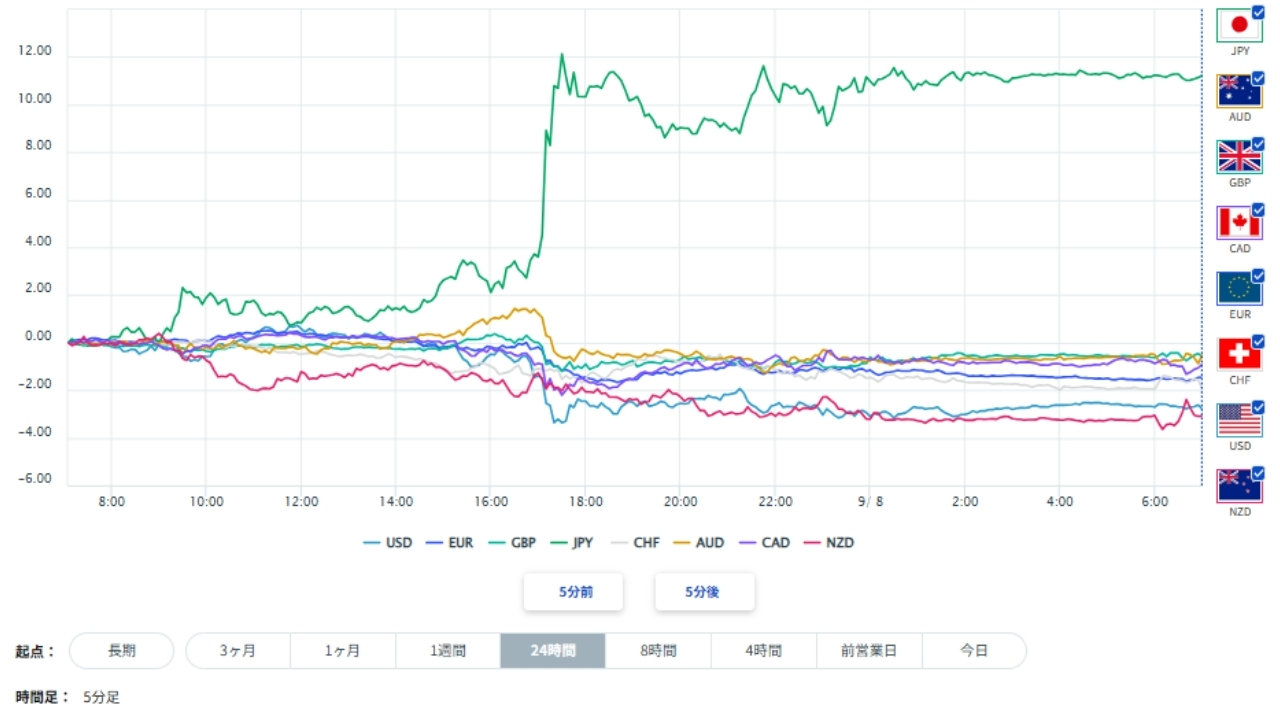Viewport: 1280px width, 720px height.
Task: Click the 5分後 button
Action: tap(705, 592)
